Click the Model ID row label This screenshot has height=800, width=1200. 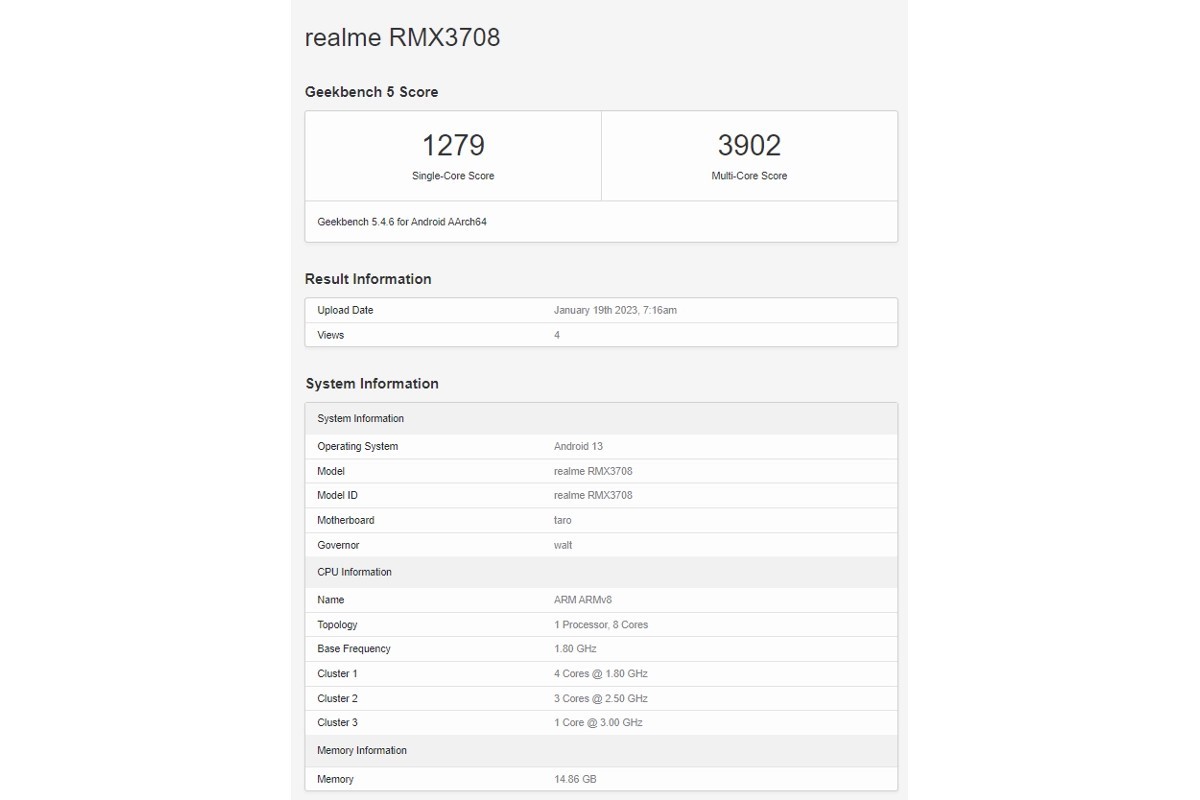337,495
